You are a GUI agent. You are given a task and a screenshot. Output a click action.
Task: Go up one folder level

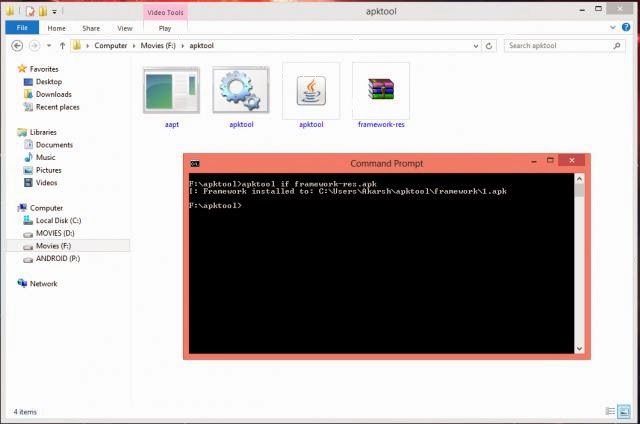click(x=62, y=46)
